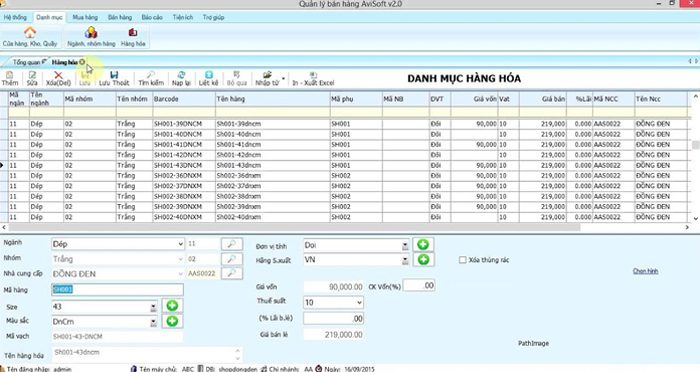
Task: Sort by Tên hàng column header
Action: click(x=272, y=99)
